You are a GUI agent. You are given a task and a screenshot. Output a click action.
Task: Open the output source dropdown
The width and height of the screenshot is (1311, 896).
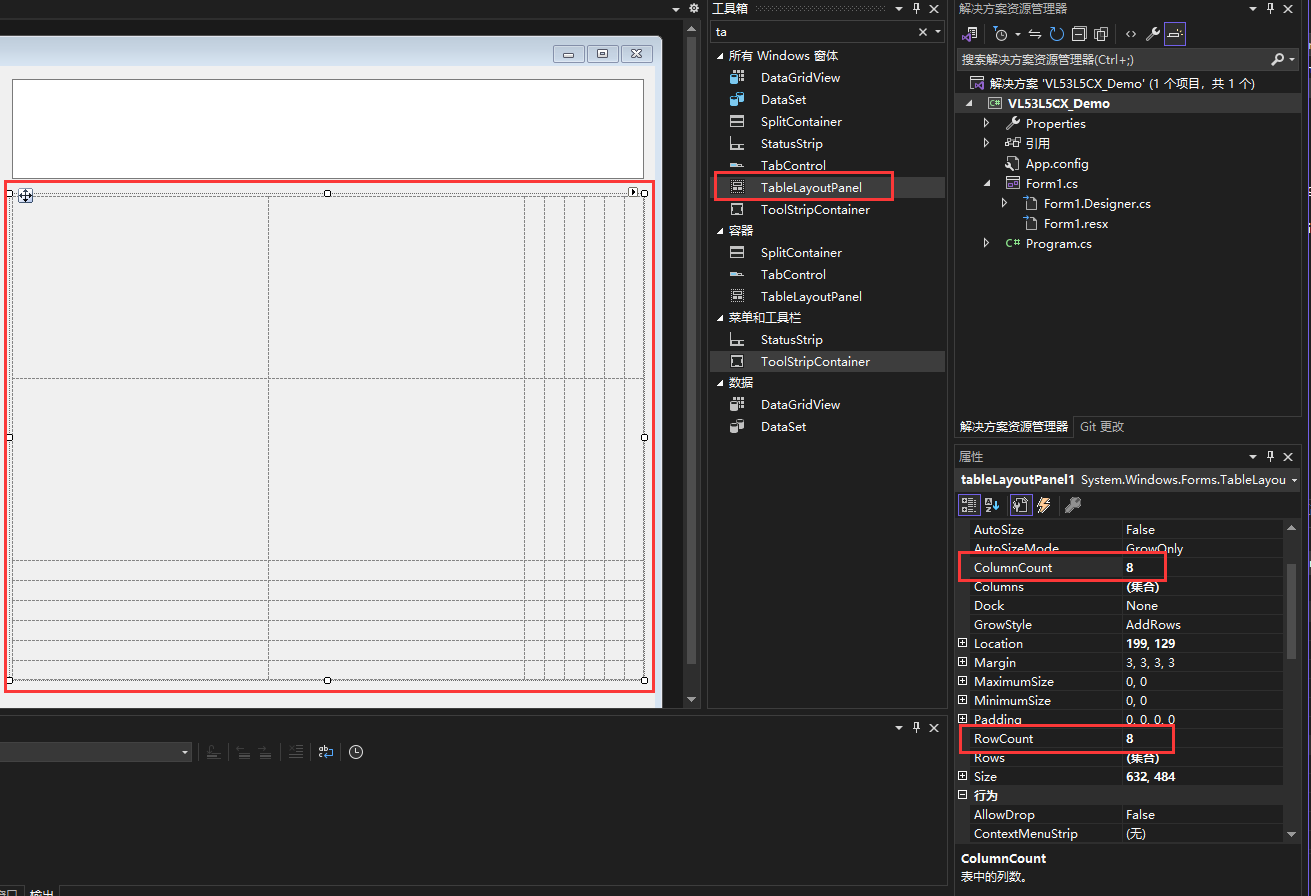pyautogui.click(x=185, y=752)
